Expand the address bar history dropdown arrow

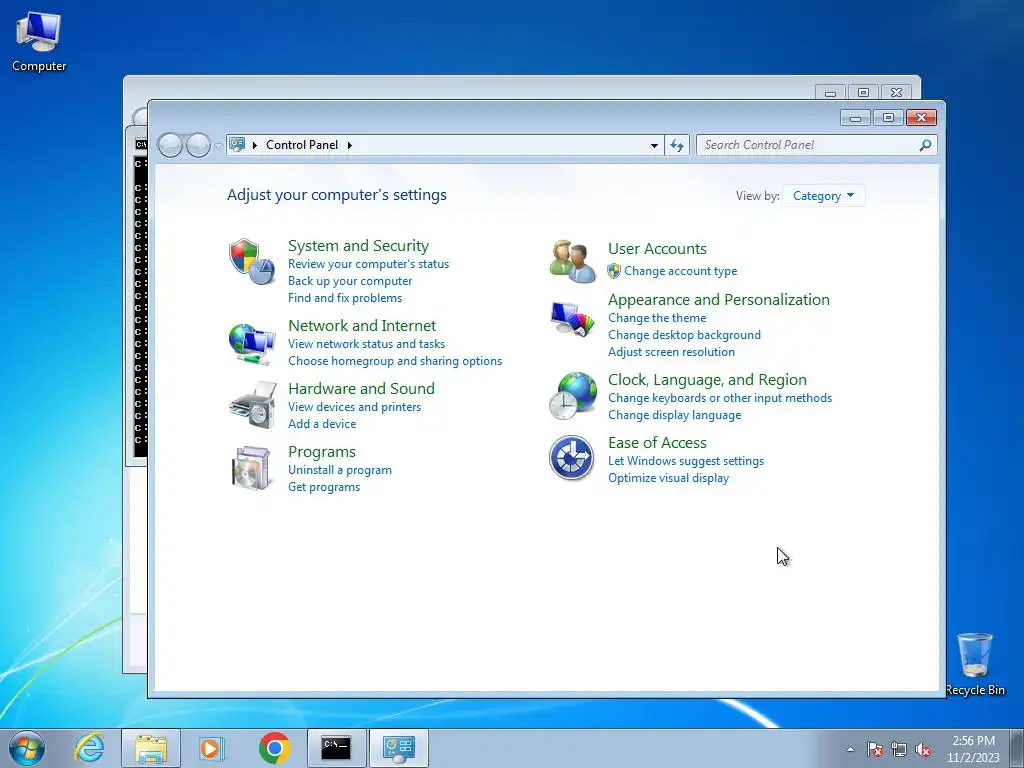tap(654, 145)
